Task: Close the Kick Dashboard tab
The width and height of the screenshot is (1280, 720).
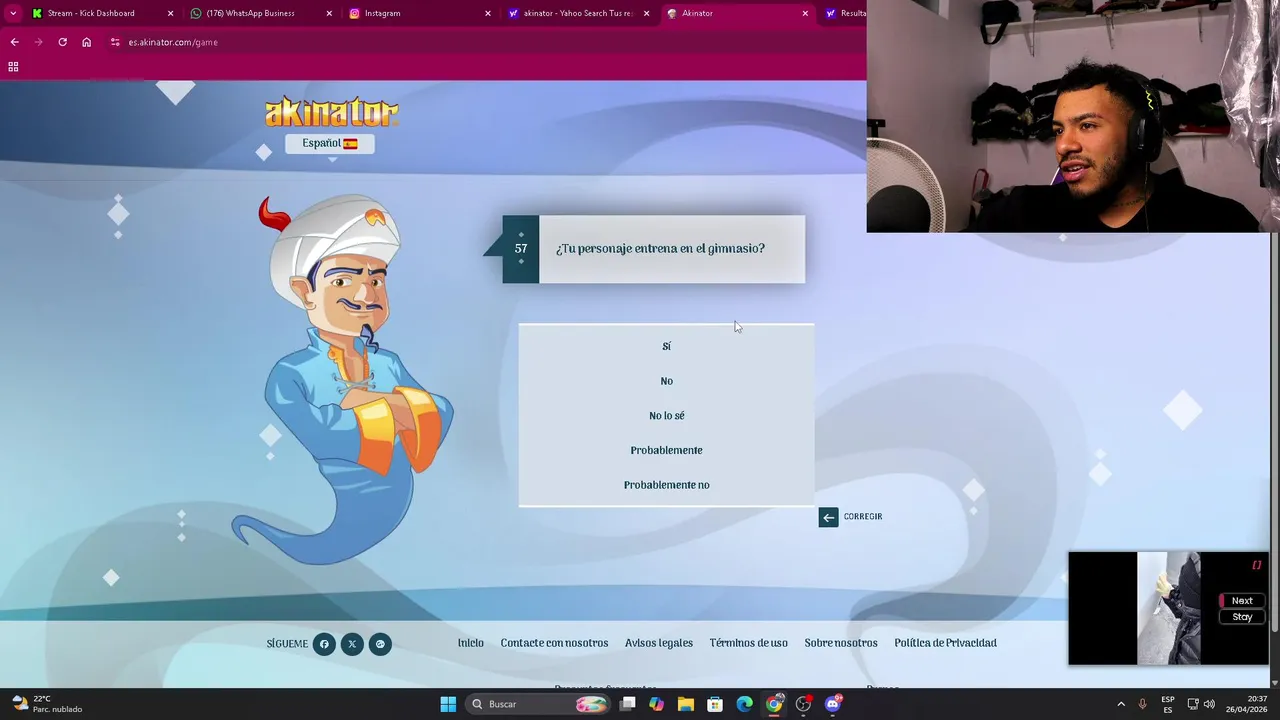Action: pyautogui.click(x=170, y=13)
